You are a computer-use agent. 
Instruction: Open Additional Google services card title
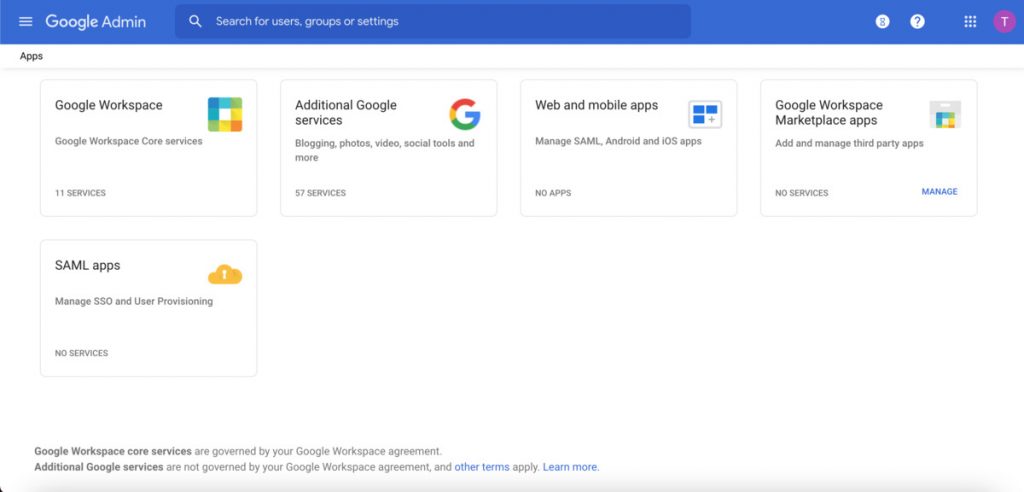pos(345,112)
